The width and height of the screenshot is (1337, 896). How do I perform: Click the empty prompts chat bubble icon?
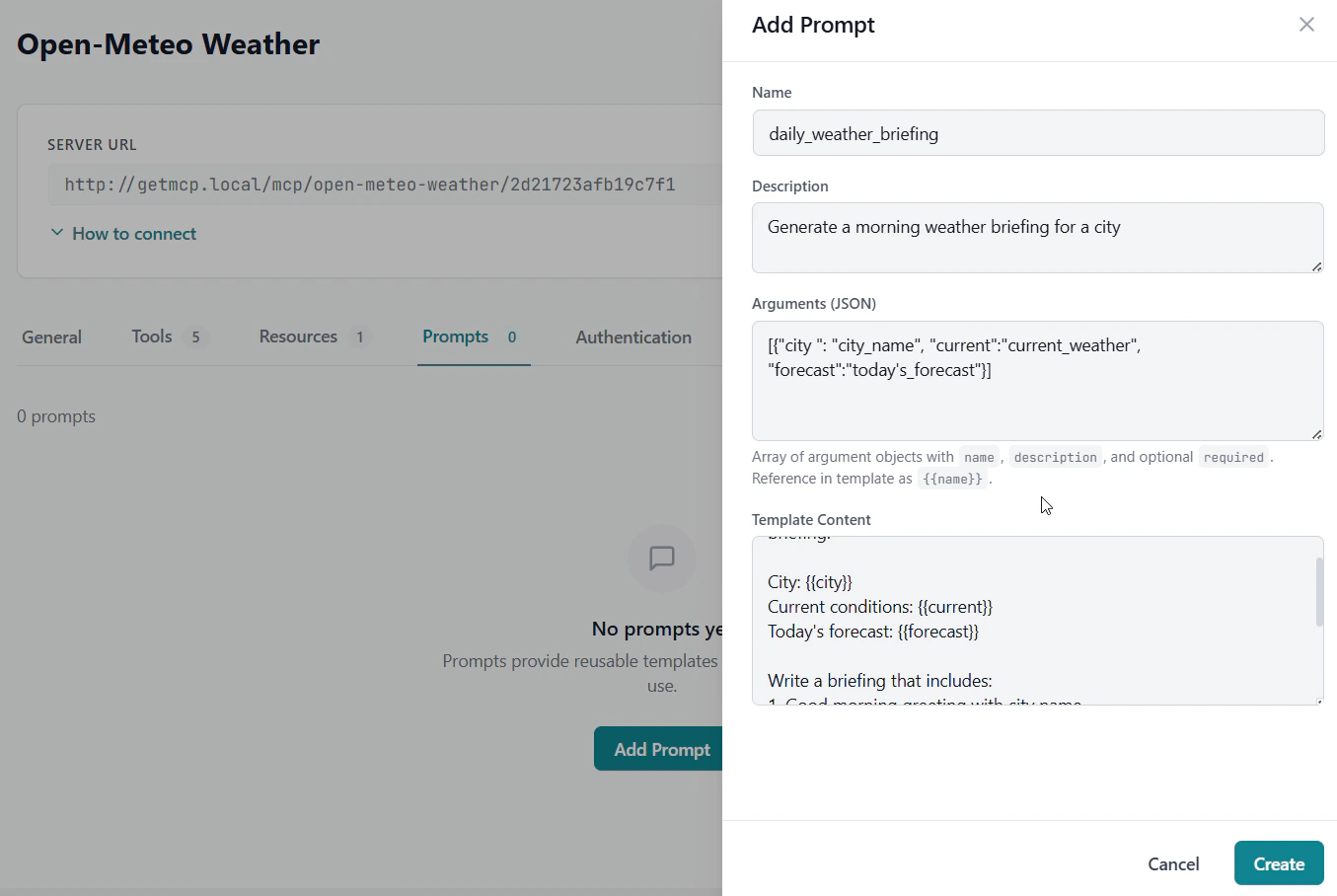coord(661,559)
